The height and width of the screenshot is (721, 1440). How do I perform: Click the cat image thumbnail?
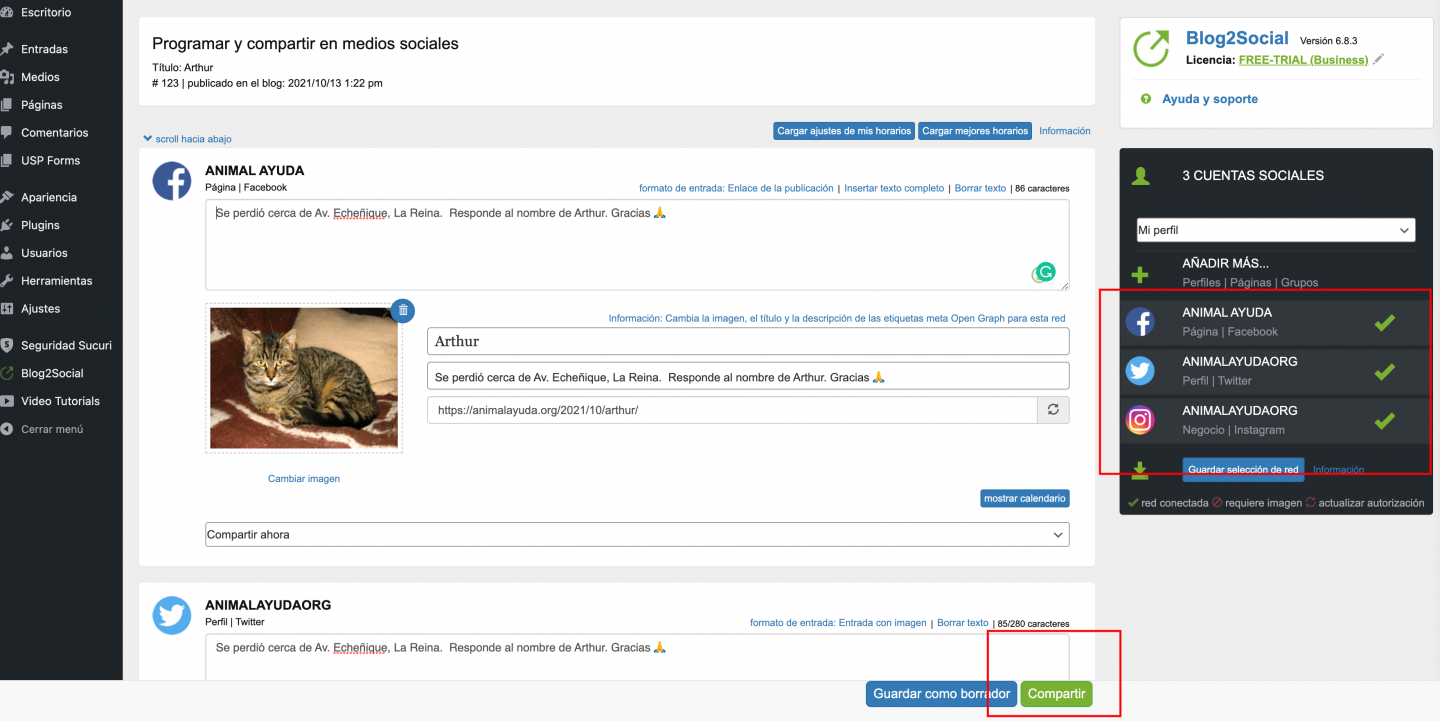click(304, 378)
